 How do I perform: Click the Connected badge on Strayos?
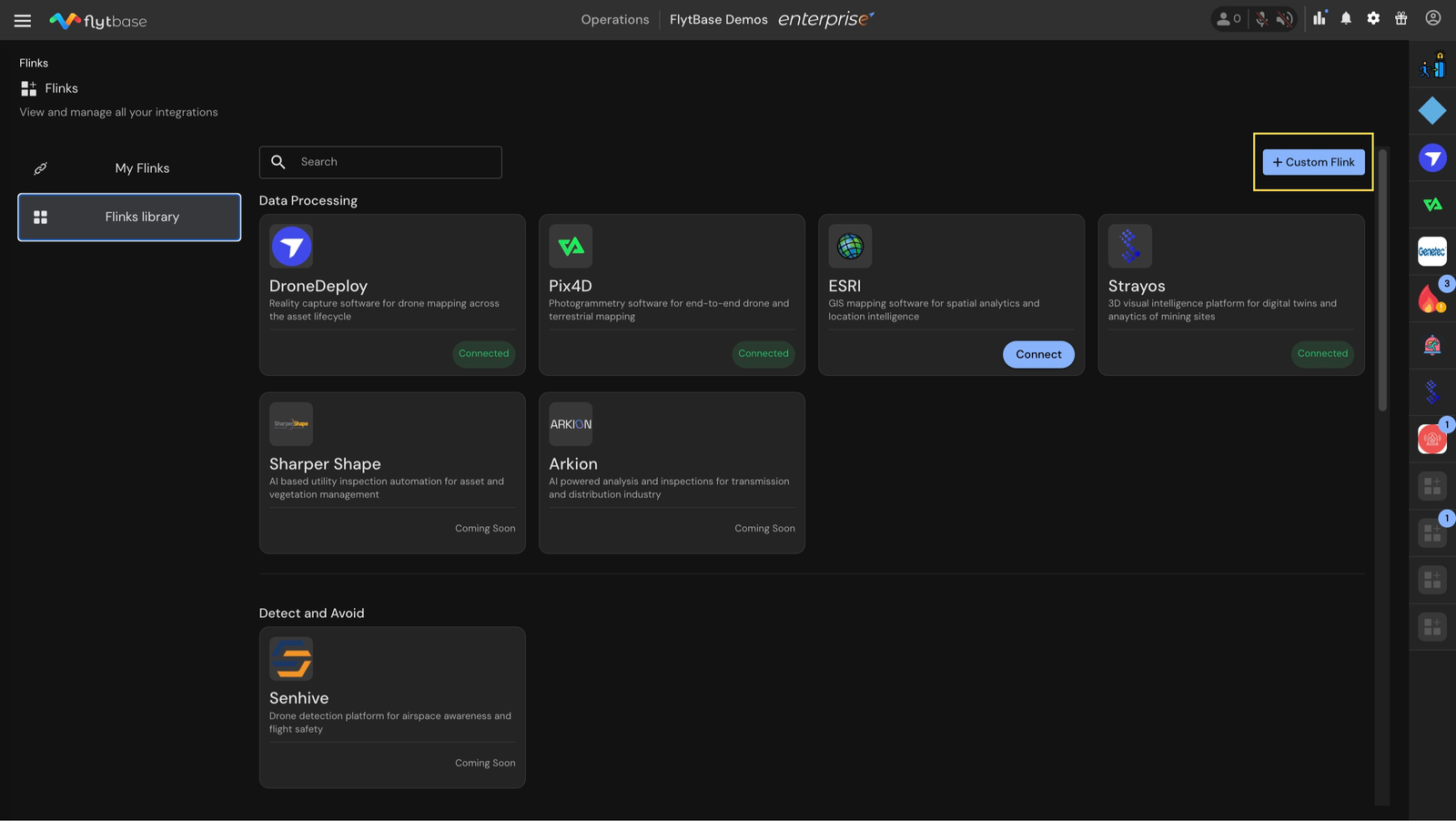pos(1322,354)
